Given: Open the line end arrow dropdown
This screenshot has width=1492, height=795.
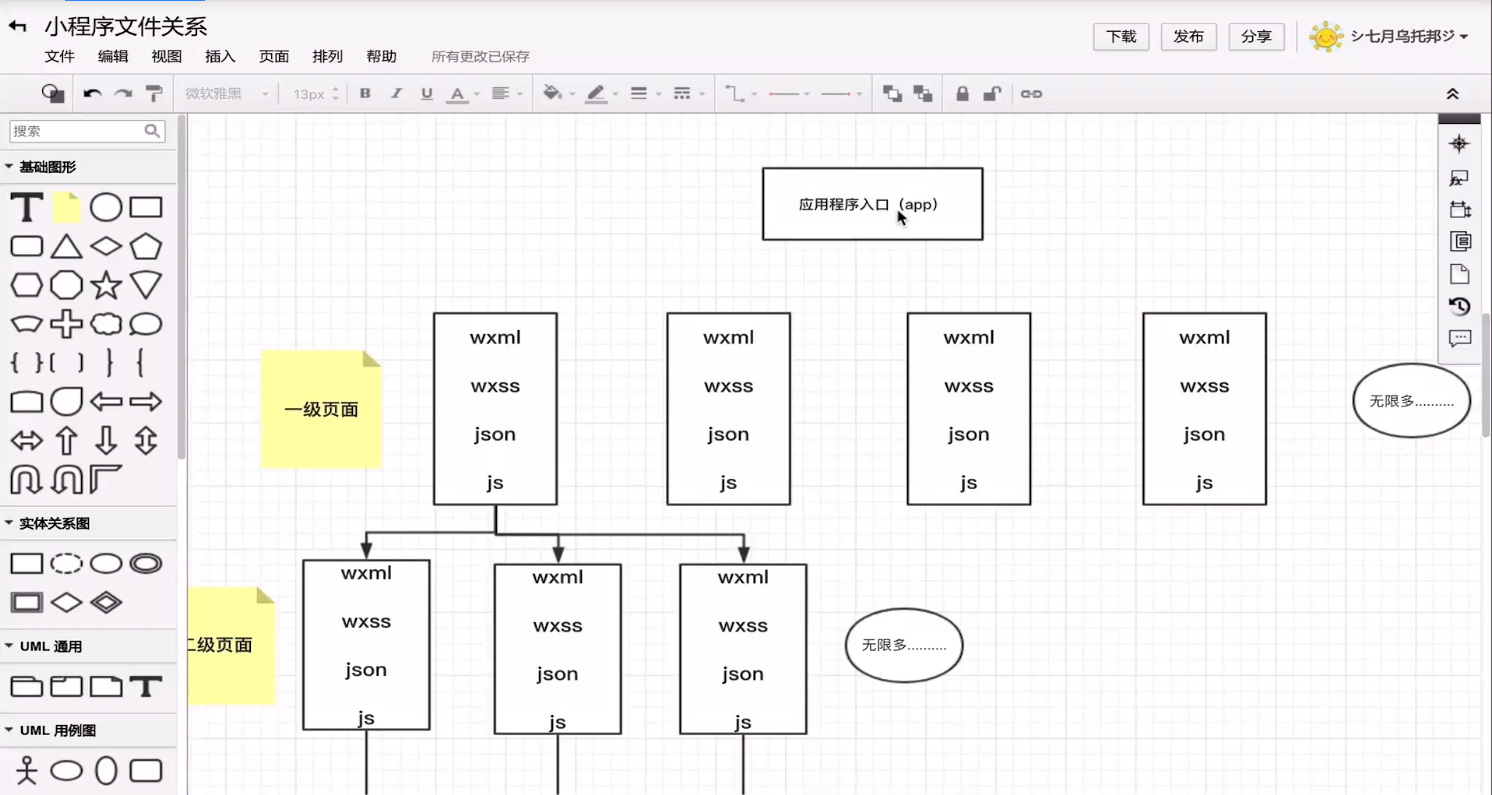Looking at the screenshot, I should (841, 94).
